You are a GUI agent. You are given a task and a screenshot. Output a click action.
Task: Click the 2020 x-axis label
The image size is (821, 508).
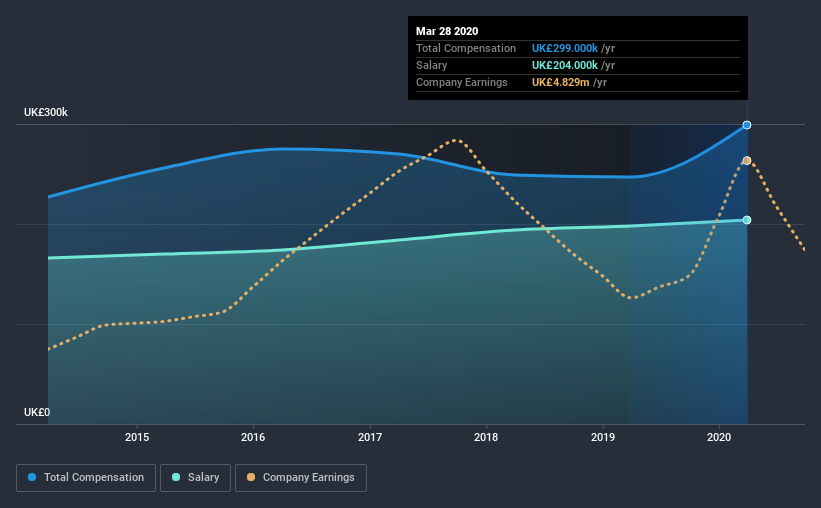click(x=719, y=437)
